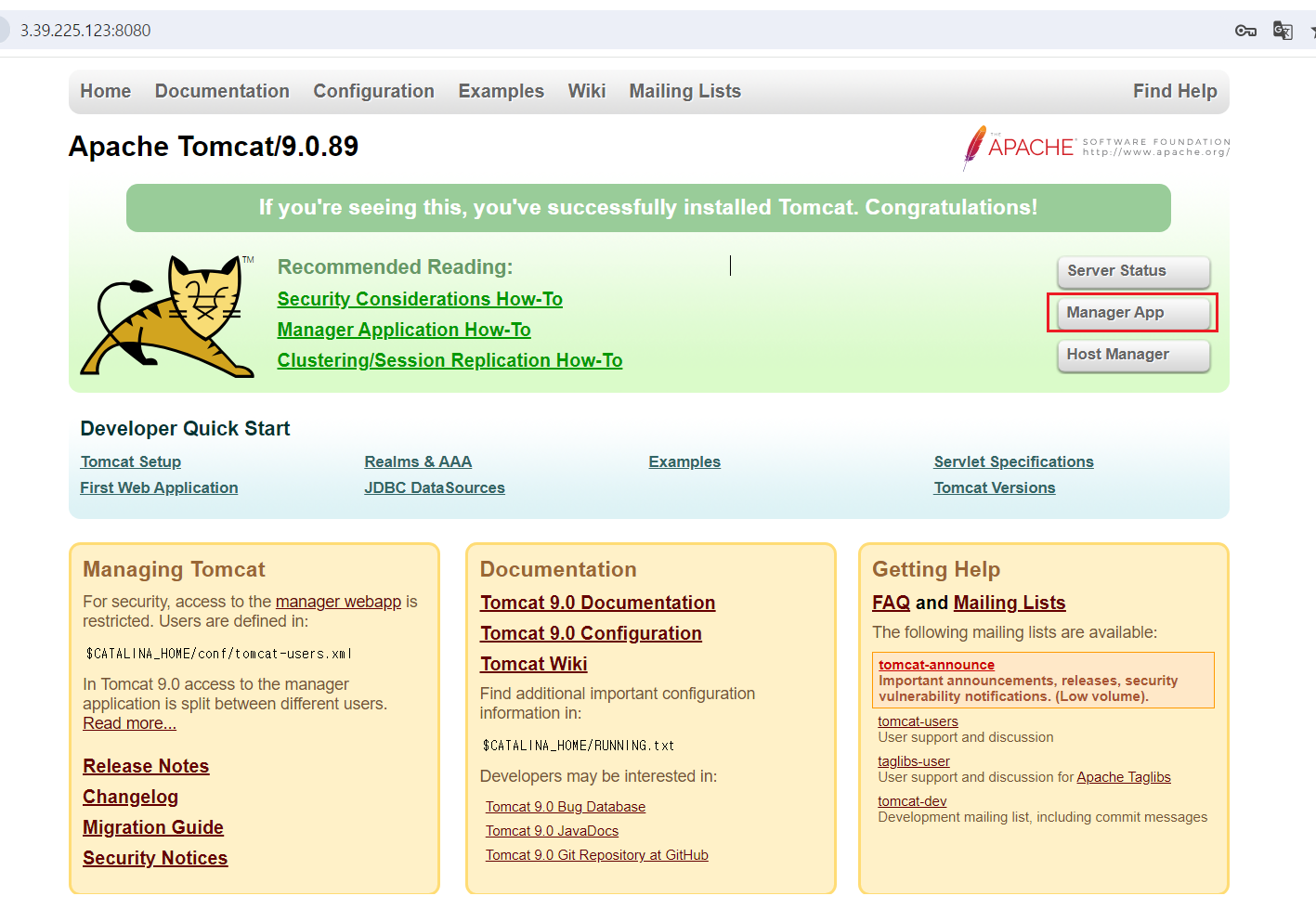Open the Tomcat Wiki link
1316x909 pixels.
pos(533,664)
